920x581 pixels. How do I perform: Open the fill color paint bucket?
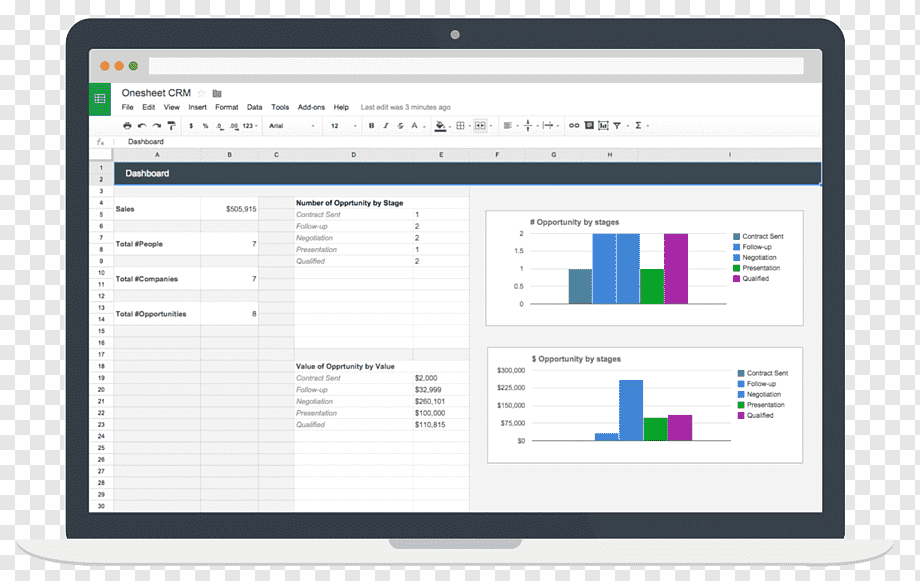pos(440,126)
